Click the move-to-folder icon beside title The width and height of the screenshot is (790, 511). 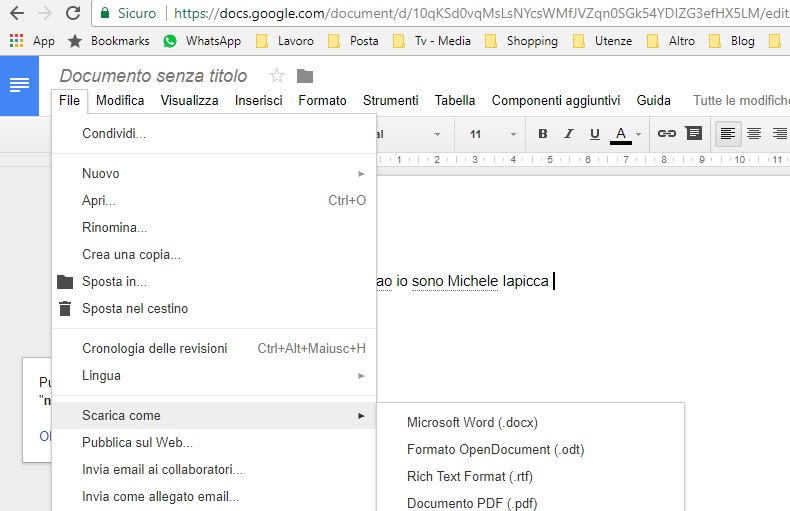pyautogui.click(x=305, y=76)
